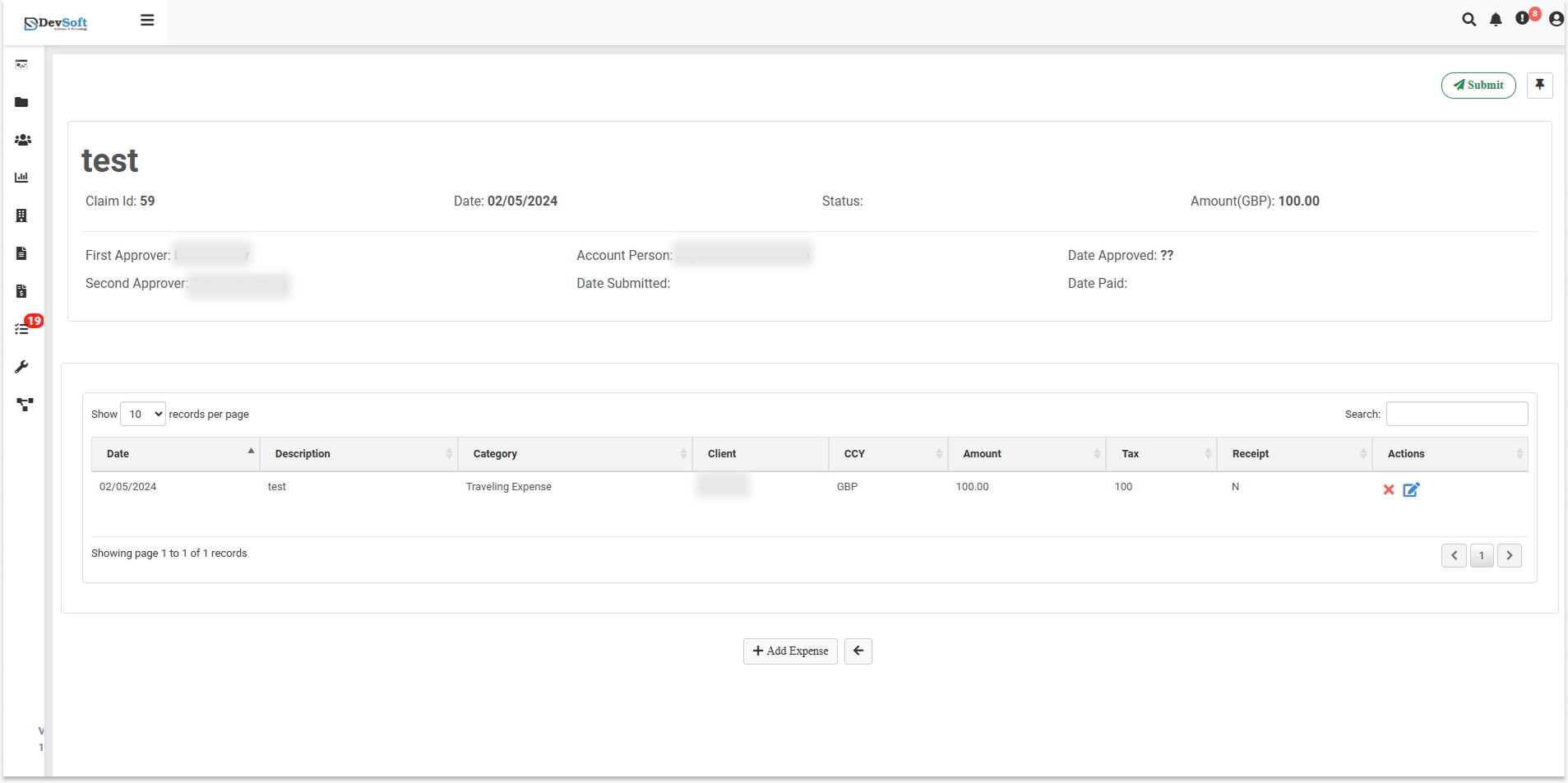Open the wrench settings icon

click(x=21, y=367)
